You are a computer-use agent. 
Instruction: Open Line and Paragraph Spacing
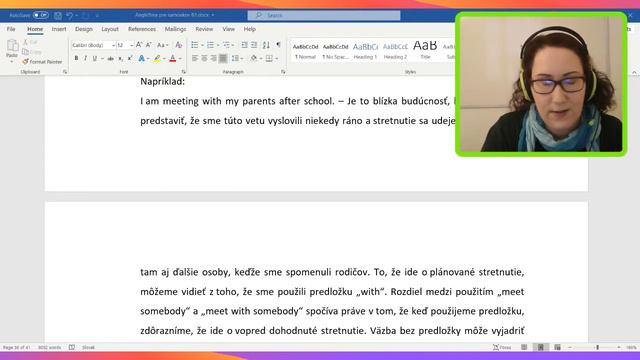point(237,59)
